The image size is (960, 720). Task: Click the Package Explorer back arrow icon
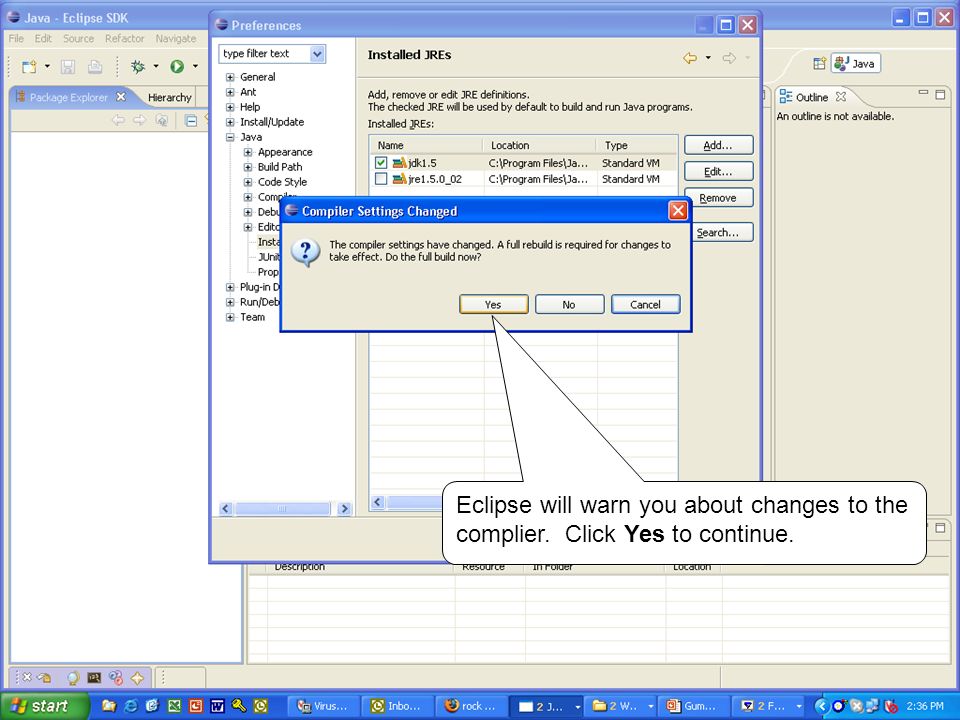118,120
